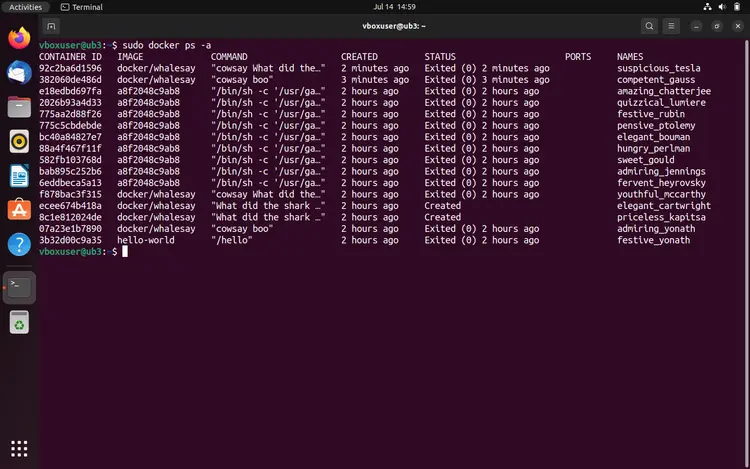
Task: Click the hello-world image name
Action: (x=146, y=240)
